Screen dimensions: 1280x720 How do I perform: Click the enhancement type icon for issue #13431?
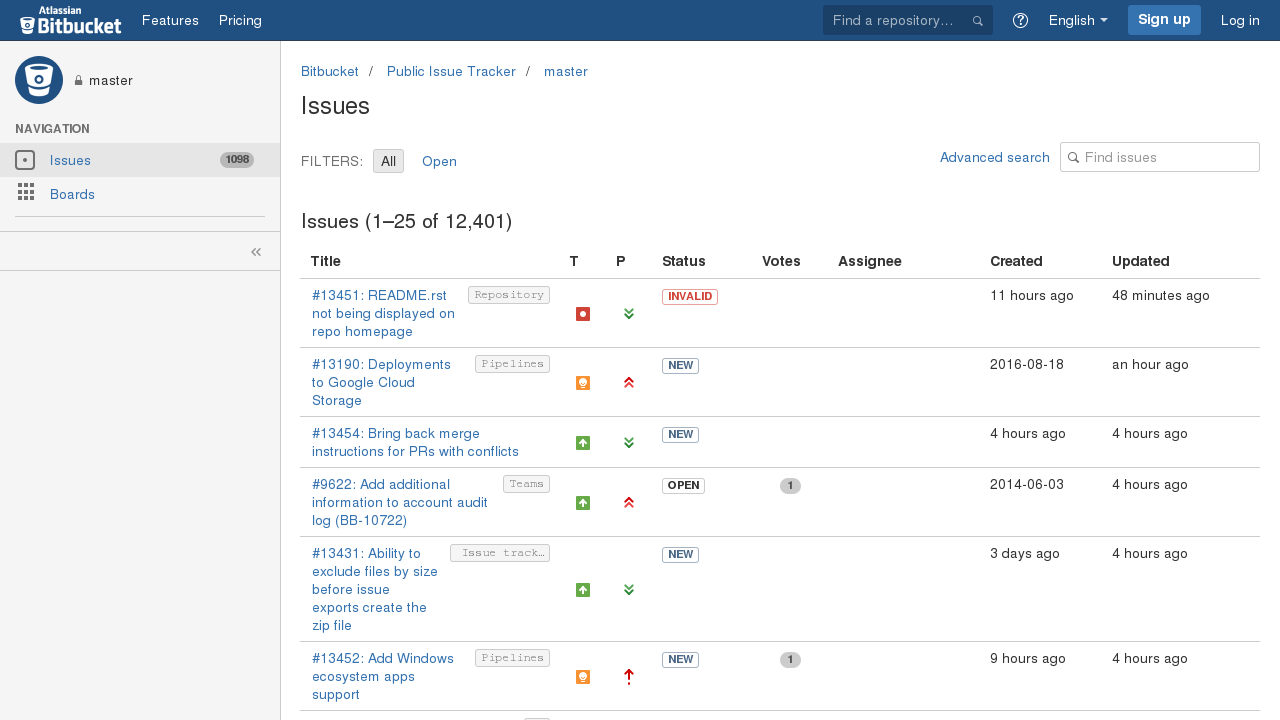pos(583,590)
